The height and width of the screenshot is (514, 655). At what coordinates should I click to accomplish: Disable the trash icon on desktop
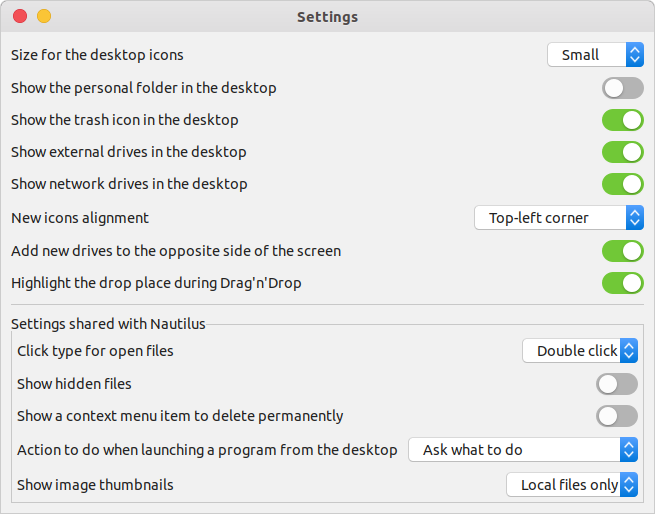point(622,120)
